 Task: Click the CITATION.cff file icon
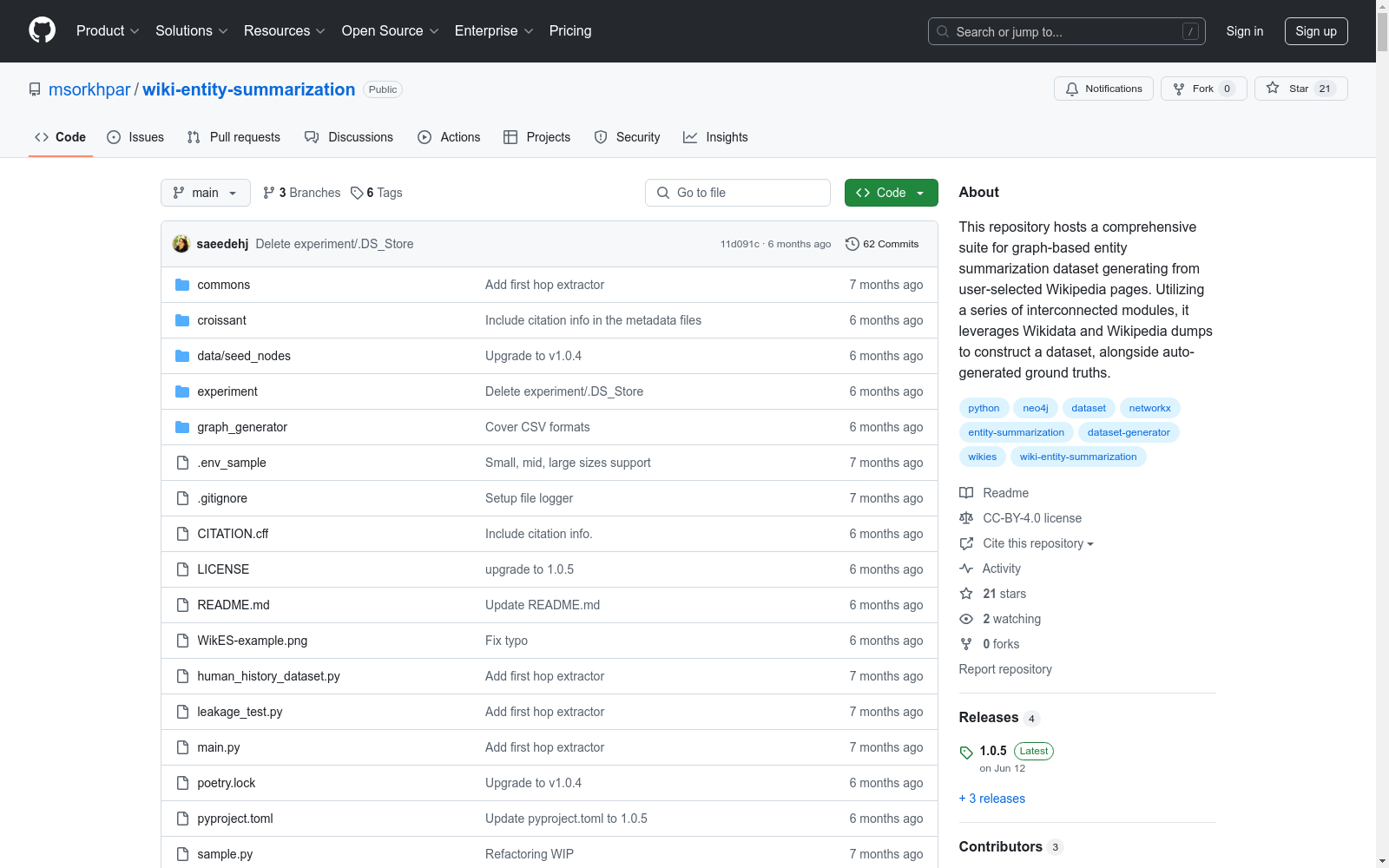pos(182,534)
